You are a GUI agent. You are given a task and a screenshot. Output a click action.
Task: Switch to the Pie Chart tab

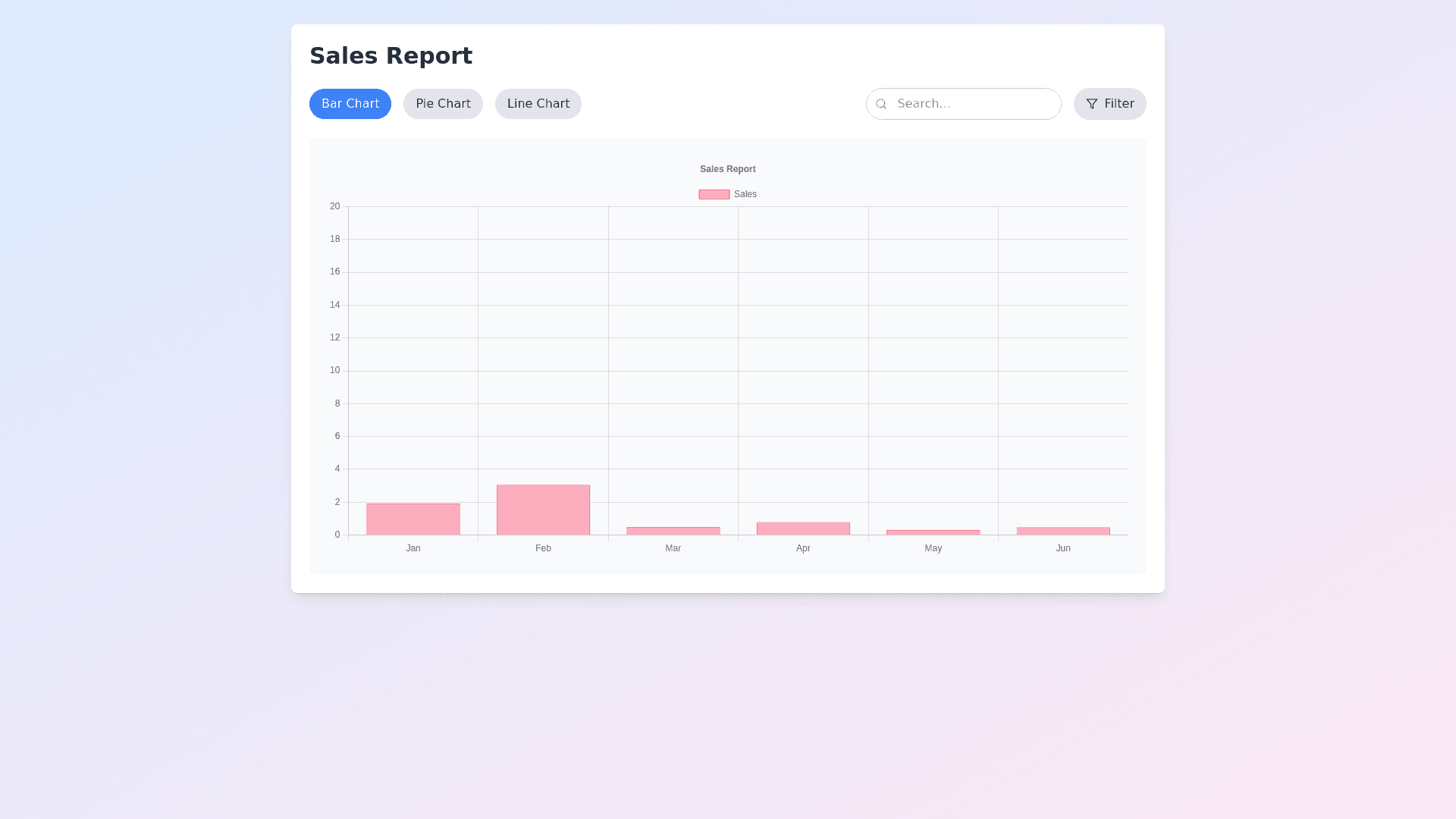(443, 104)
